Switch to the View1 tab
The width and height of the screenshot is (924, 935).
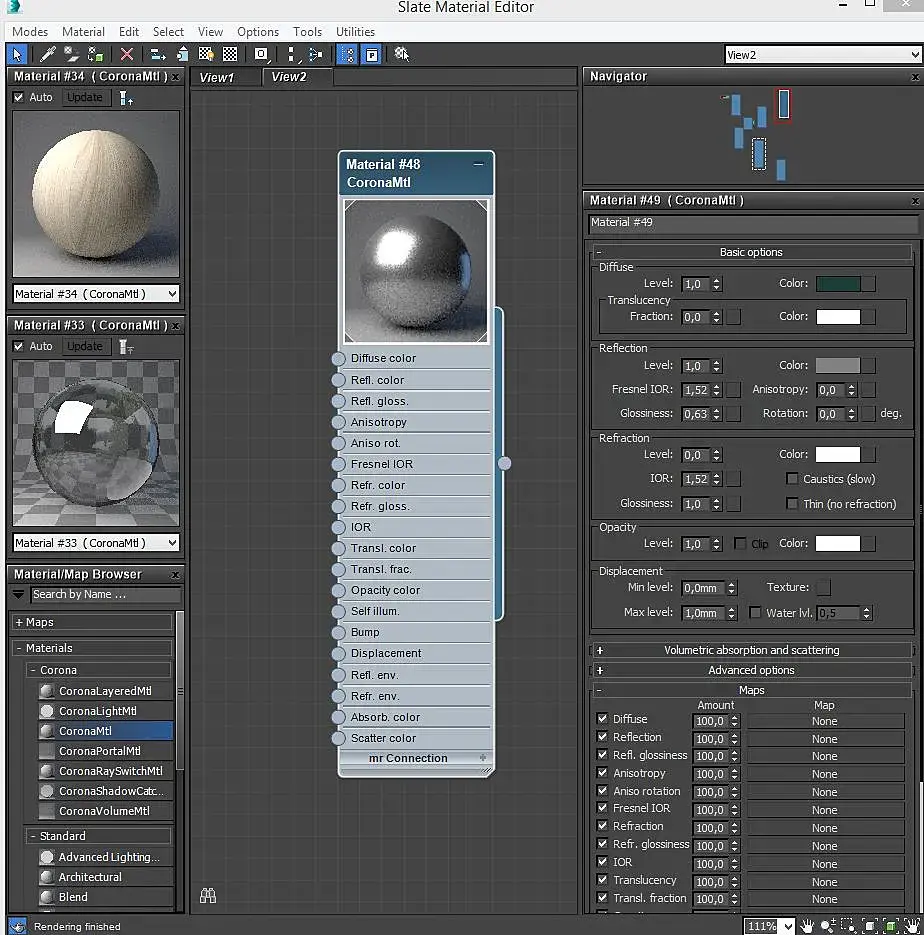(x=216, y=77)
